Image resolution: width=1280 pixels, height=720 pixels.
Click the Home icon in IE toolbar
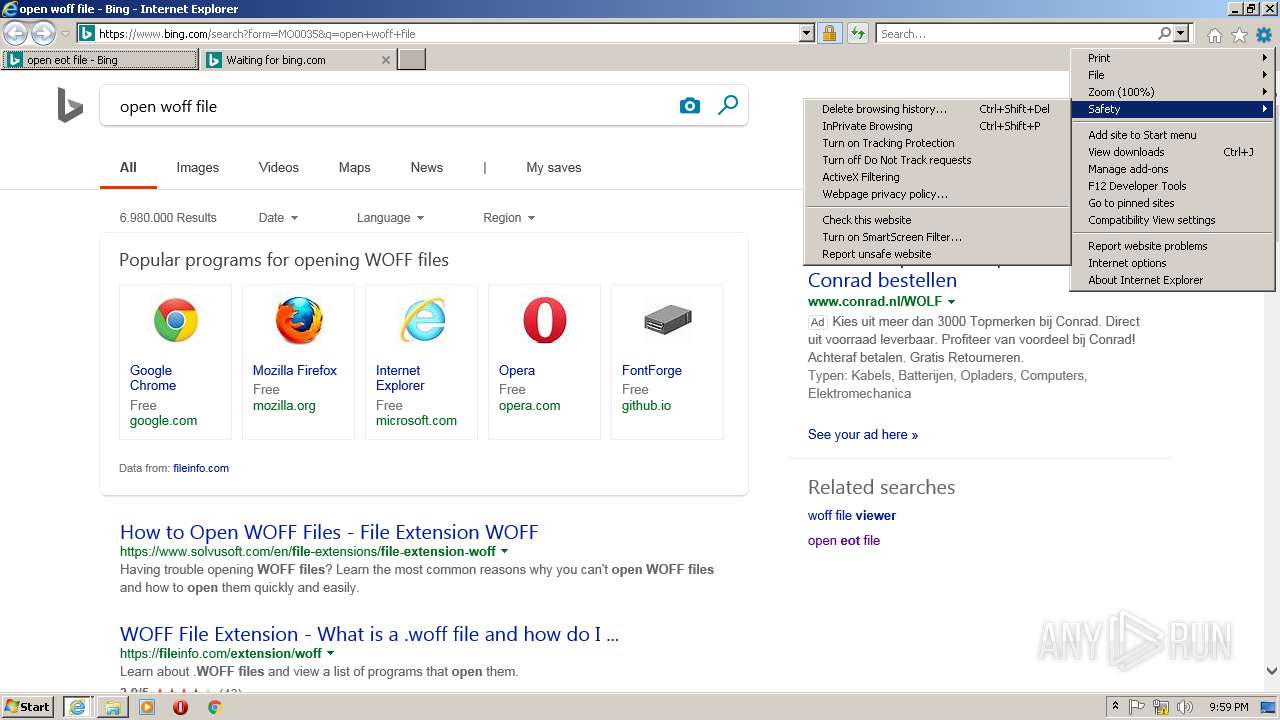click(x=1214, y=35)
